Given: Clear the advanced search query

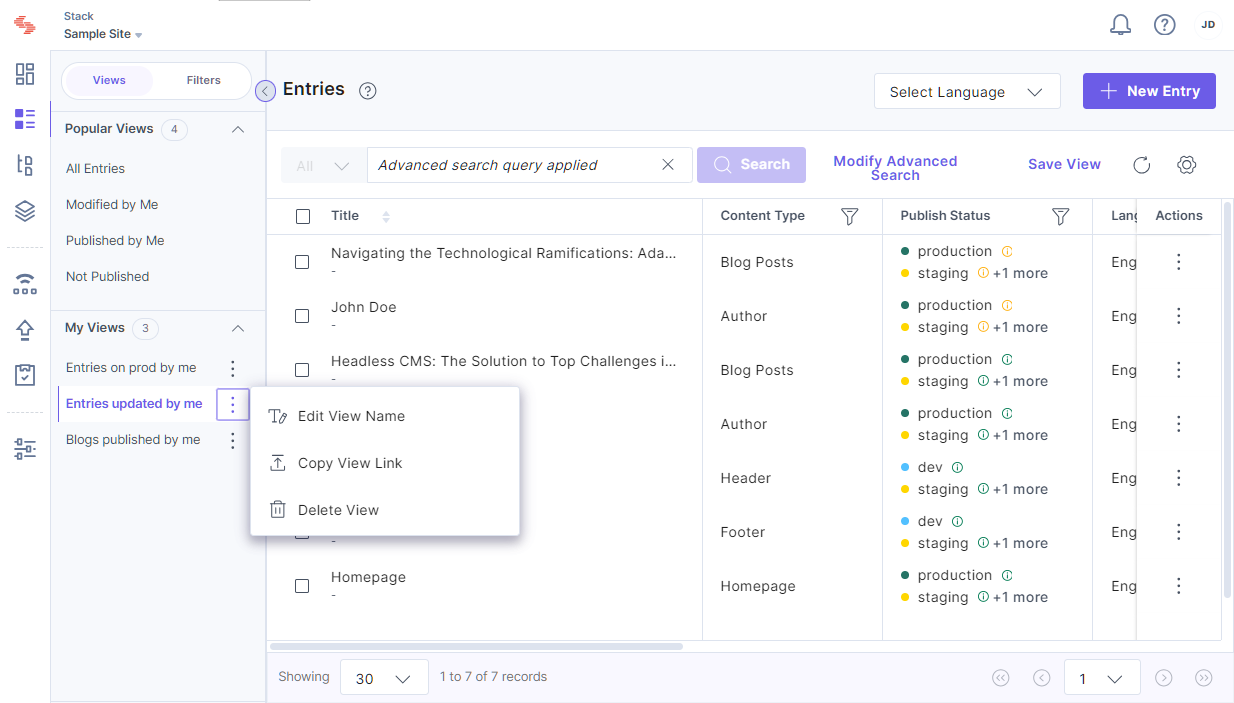Looking at the screenshot, I should (x=668, y=165).
